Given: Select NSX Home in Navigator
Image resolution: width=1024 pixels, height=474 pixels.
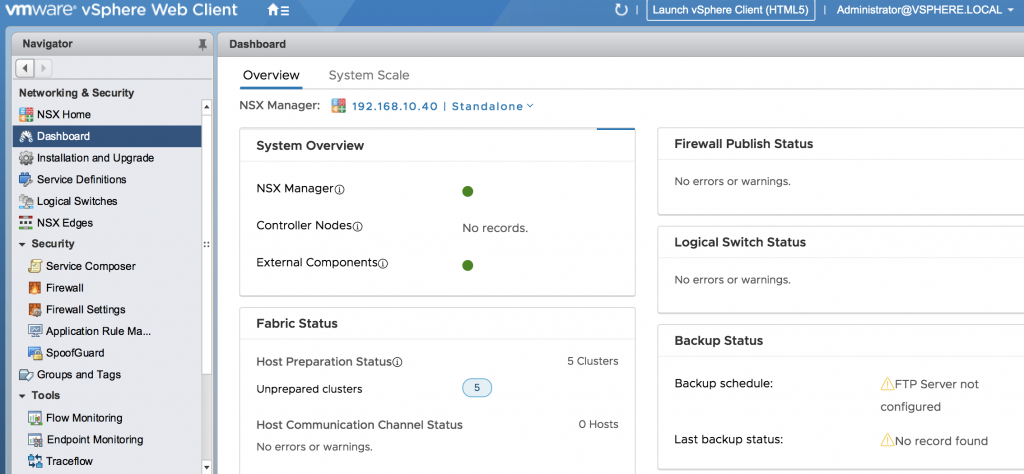Looking at the screenshot, I should click(64, 115).
